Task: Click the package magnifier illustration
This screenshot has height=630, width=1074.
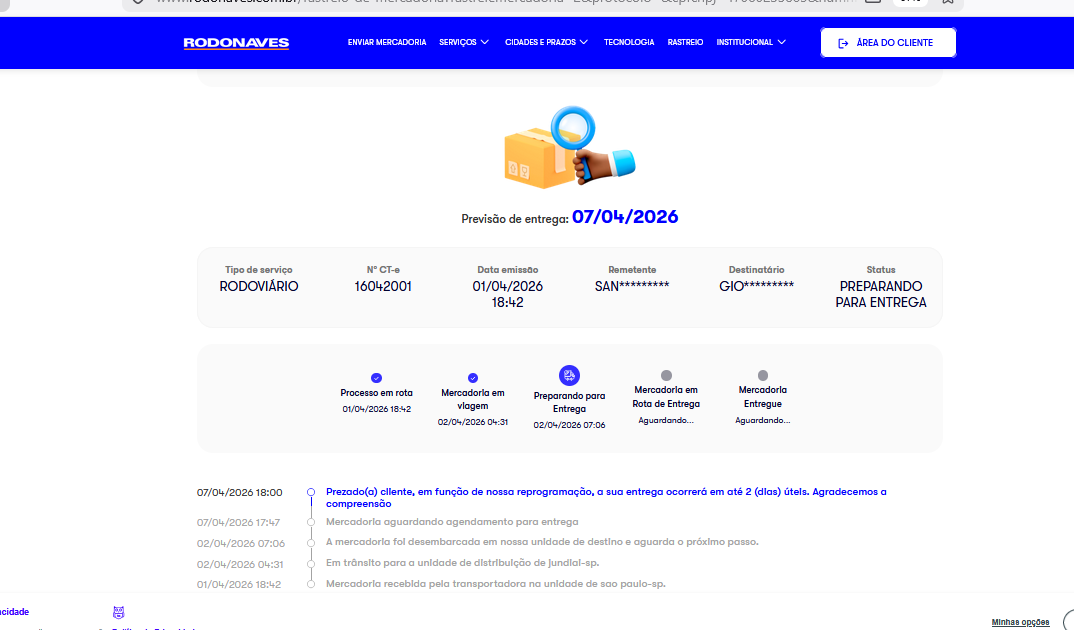Action: 569,148
